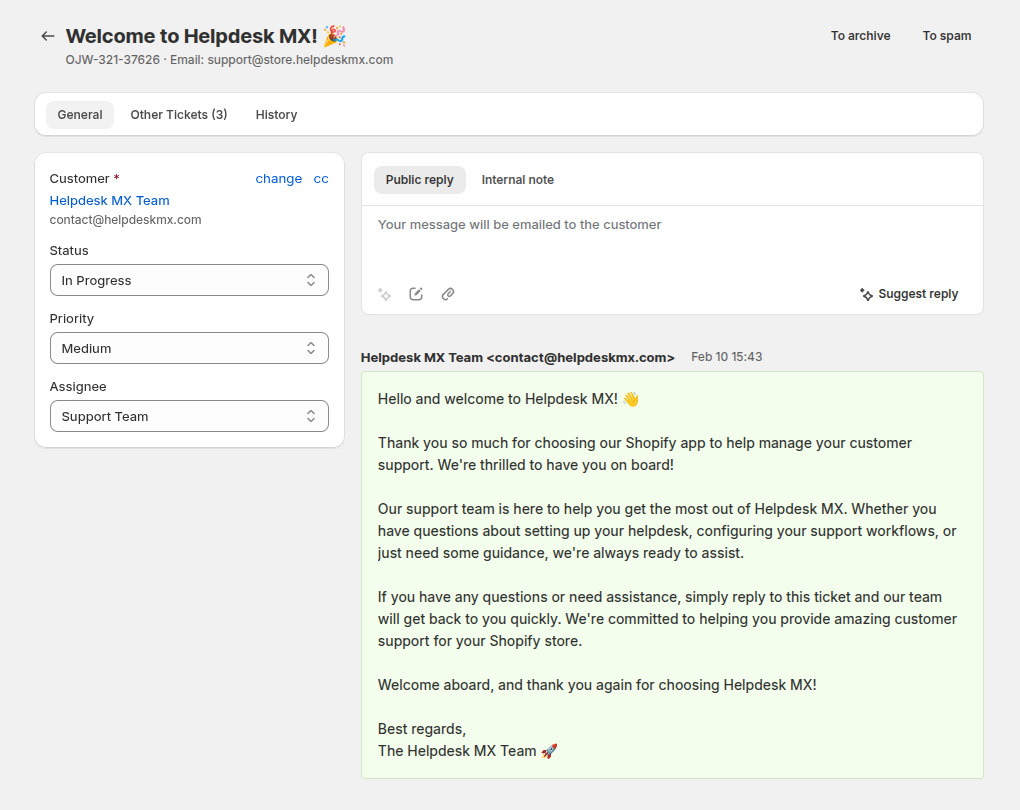Click the cc link next to Customer
This screenshot has width=1020, height=810.
(321, 179)
